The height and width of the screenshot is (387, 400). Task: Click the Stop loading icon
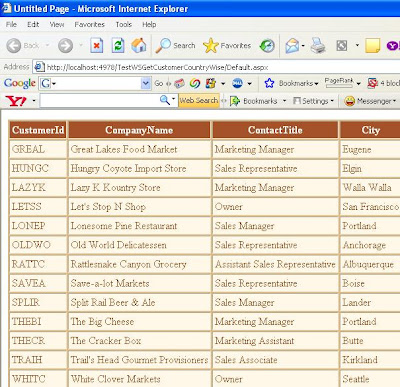click(96, 46)
